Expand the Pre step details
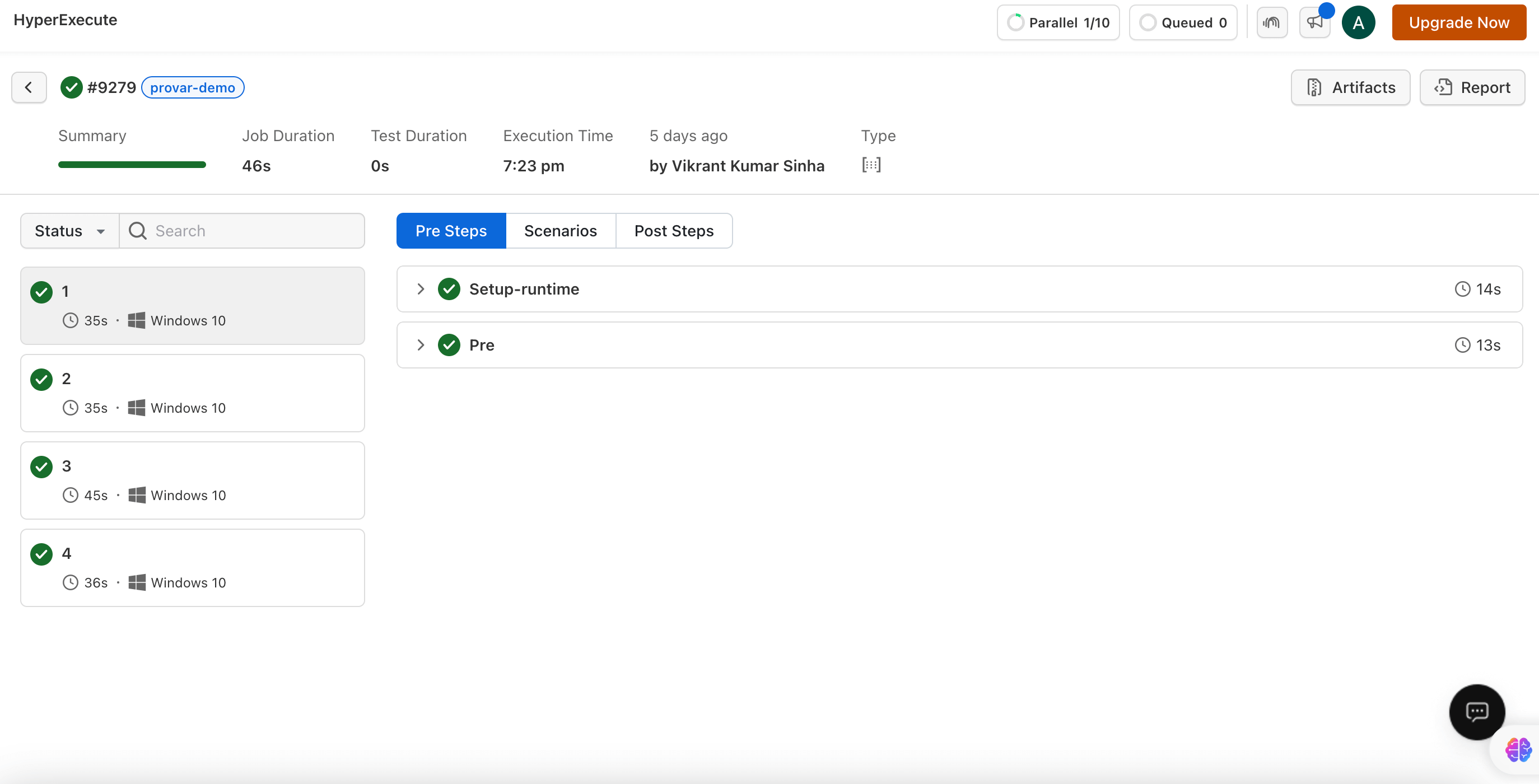 click(x=420, y=344)
